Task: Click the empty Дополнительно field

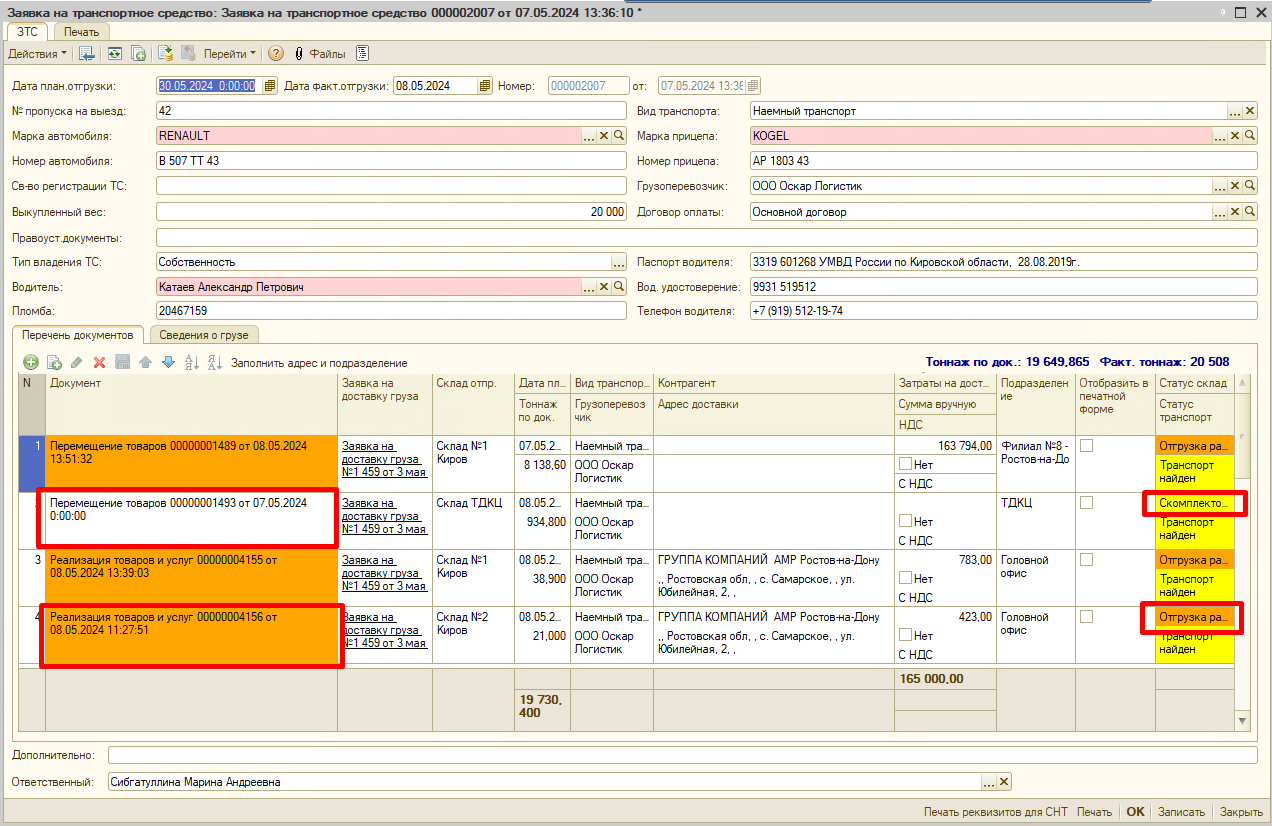Action: [x=682, y=755]
